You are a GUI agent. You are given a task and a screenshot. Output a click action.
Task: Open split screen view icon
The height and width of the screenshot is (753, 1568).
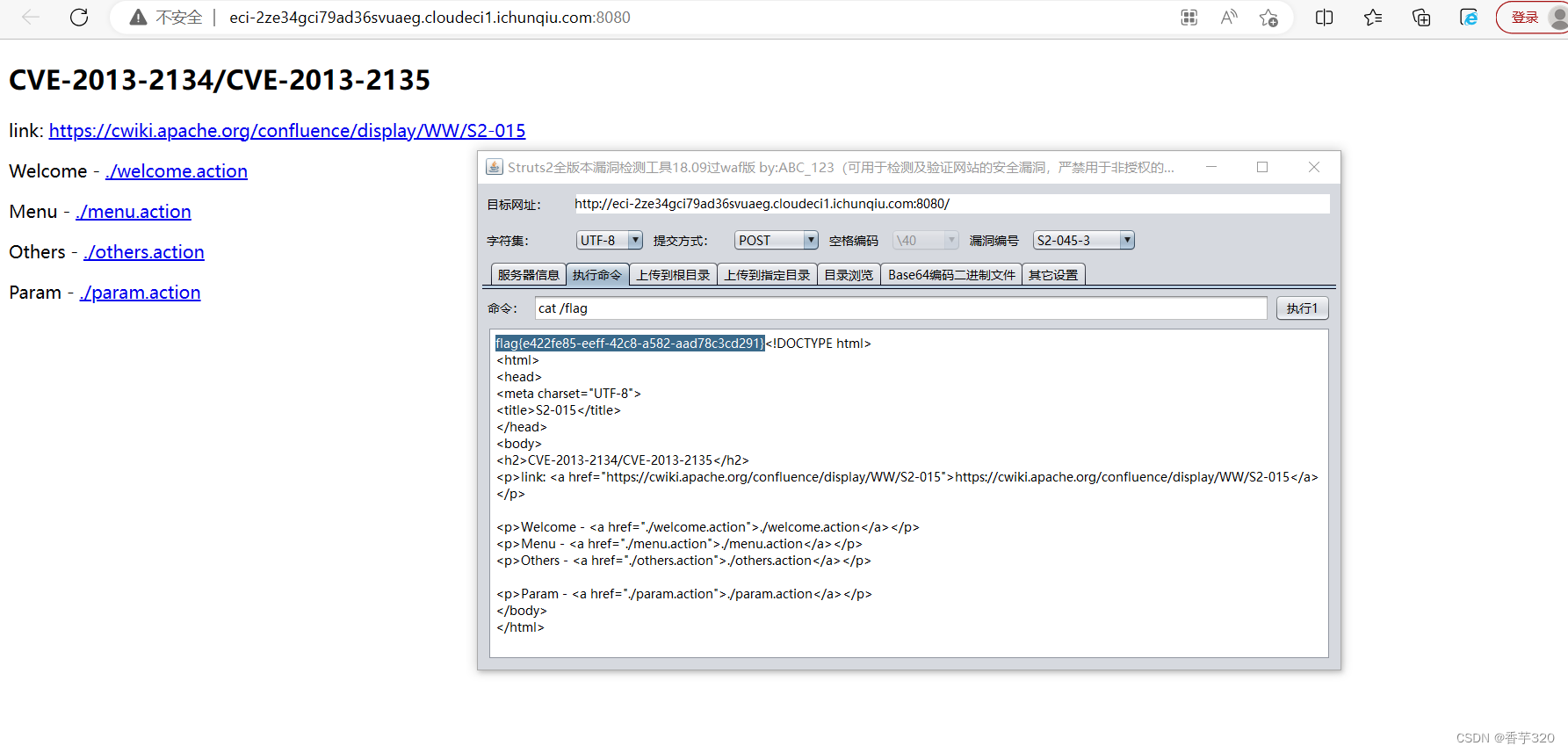click(1325, 18)
